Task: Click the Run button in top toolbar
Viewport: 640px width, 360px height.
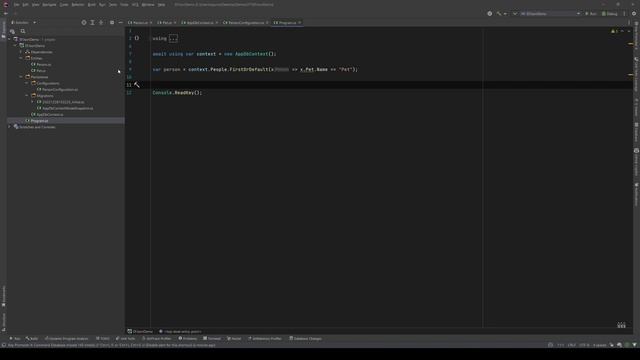Action: pyautogui.click(x=591, y=13)
